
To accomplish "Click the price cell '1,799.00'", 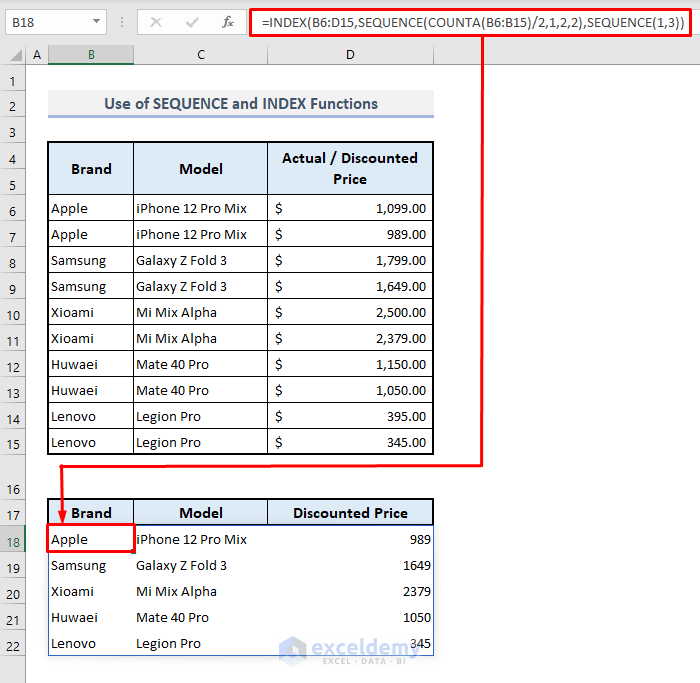I will click(350, 260).
